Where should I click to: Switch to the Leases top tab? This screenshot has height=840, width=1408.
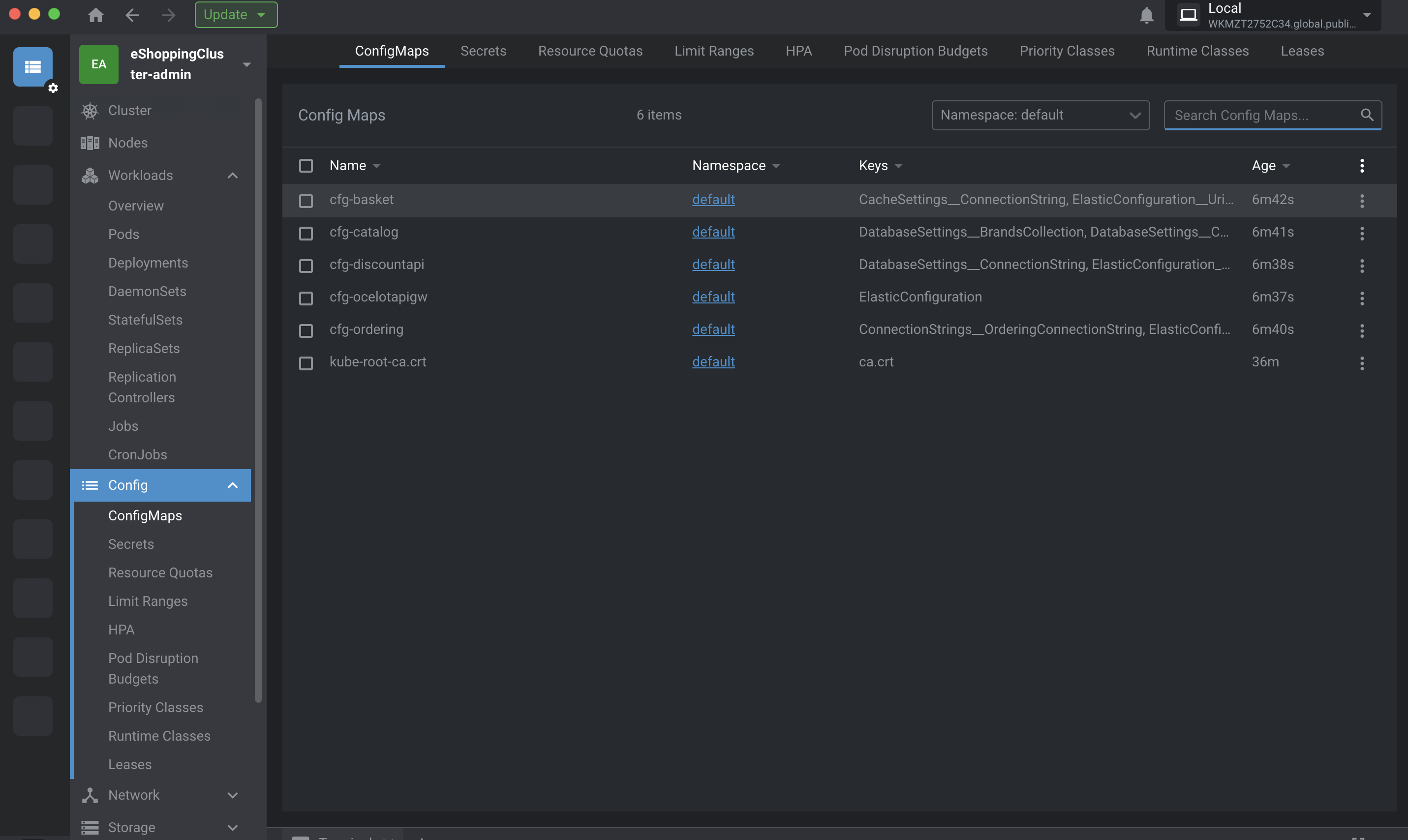point(1302,51)
